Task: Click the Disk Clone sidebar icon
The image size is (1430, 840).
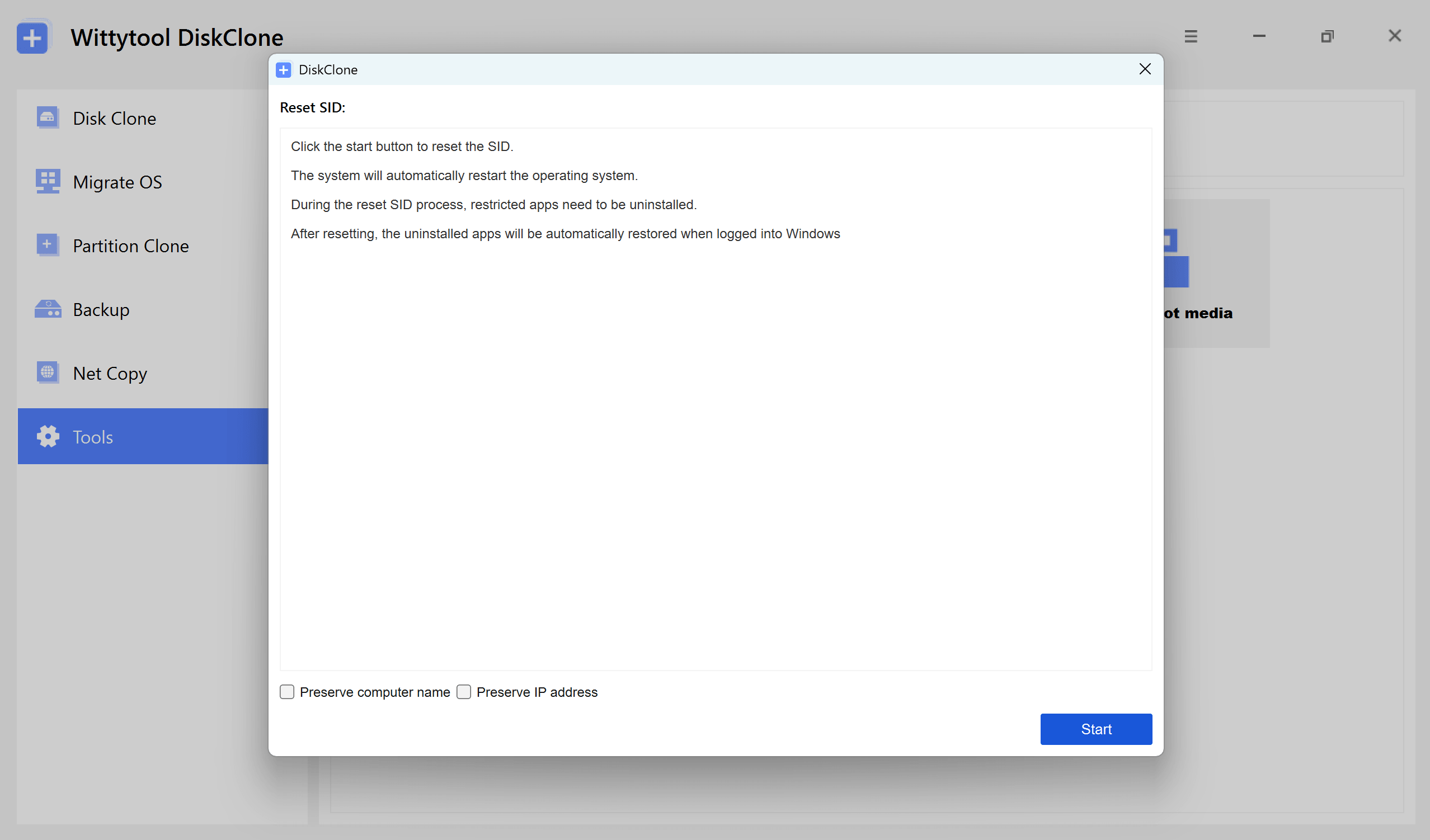Action: (48, 118)
